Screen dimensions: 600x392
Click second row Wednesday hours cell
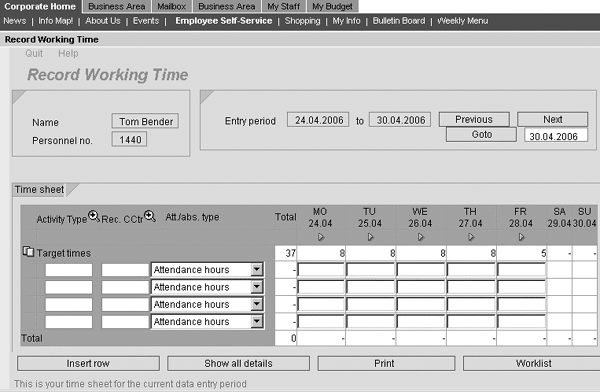[x=421, y=287]
